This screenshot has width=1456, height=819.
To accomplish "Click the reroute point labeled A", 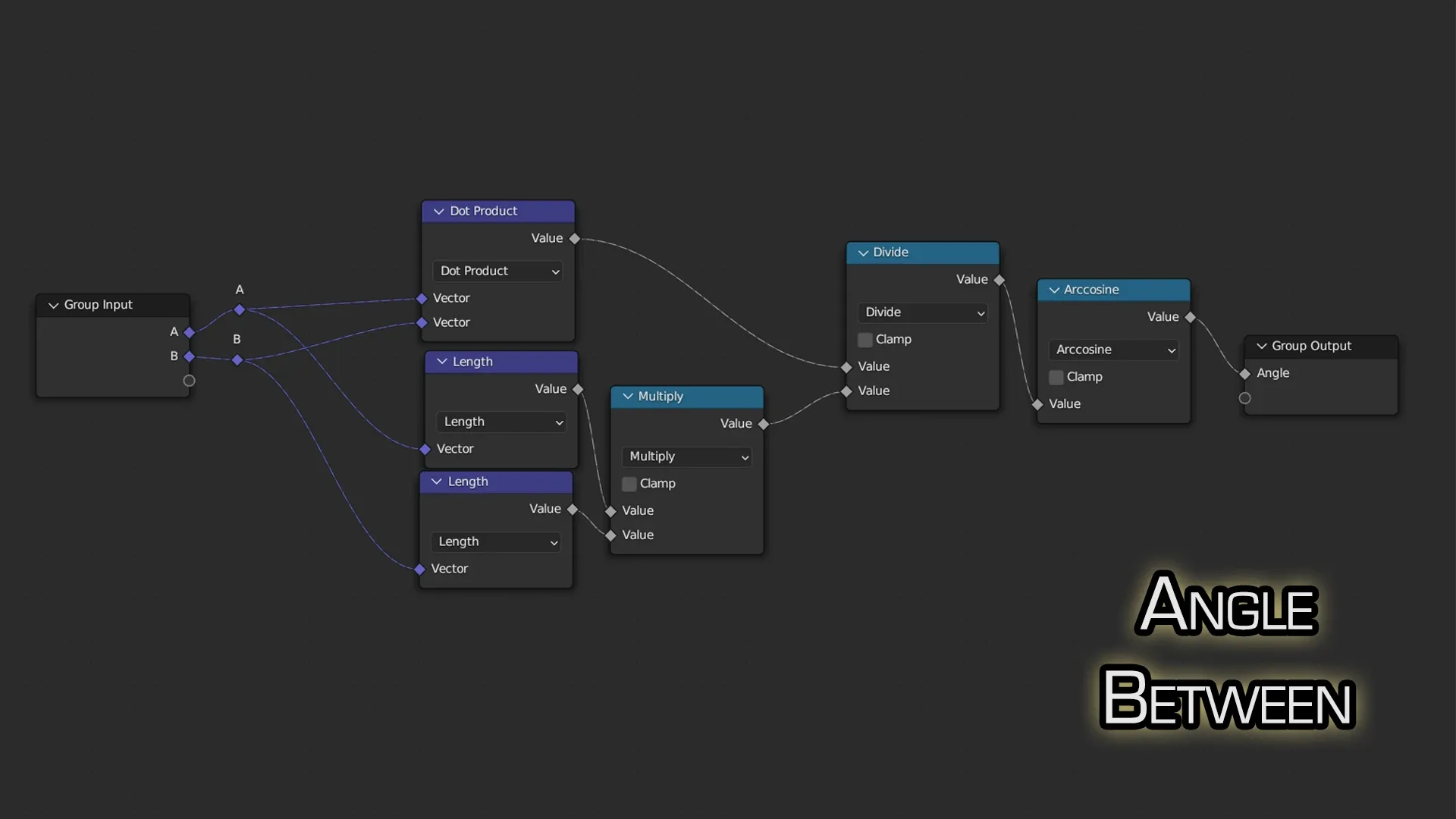I will click(240, 309).
